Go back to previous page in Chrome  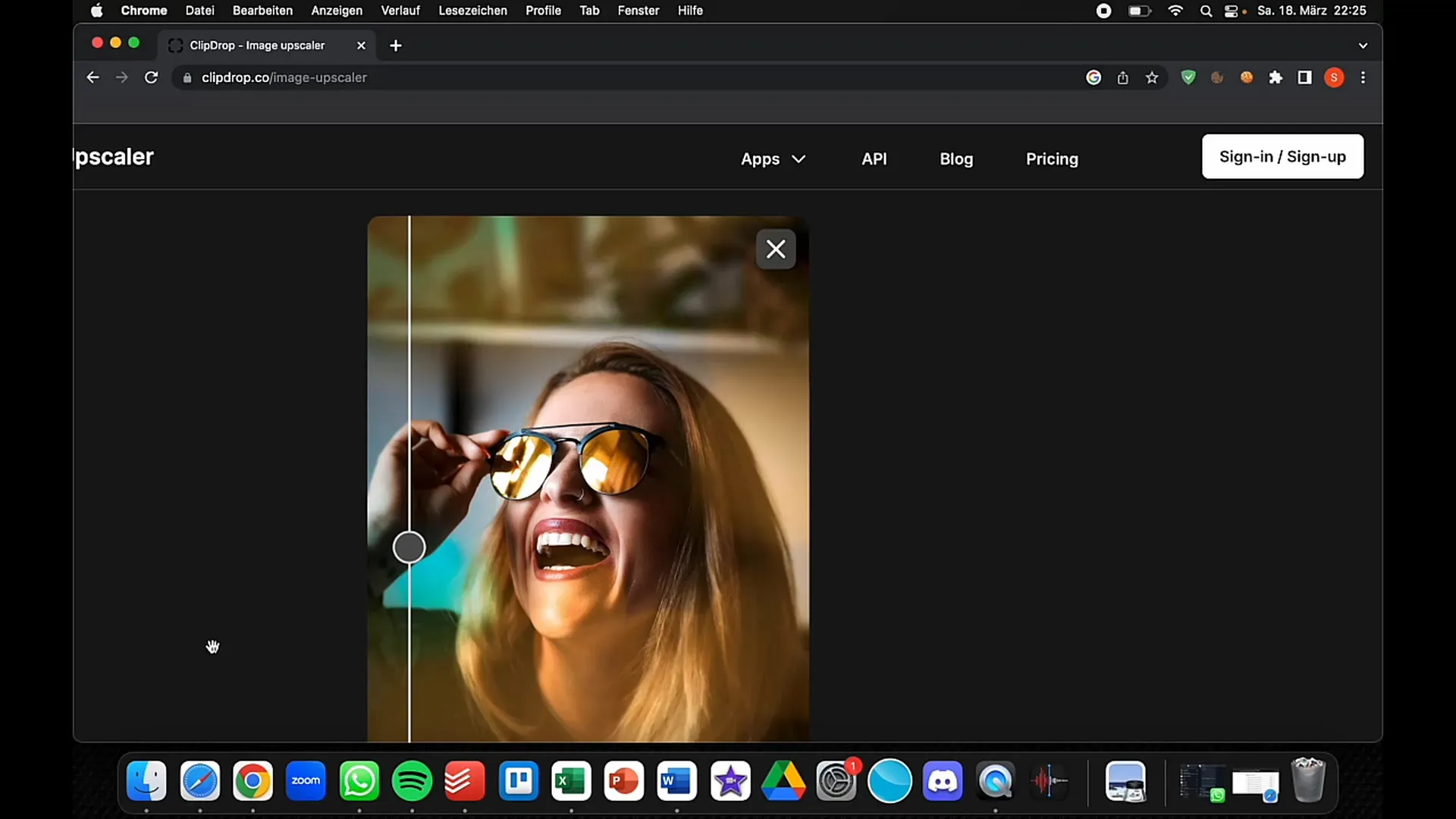click(93, 77)
